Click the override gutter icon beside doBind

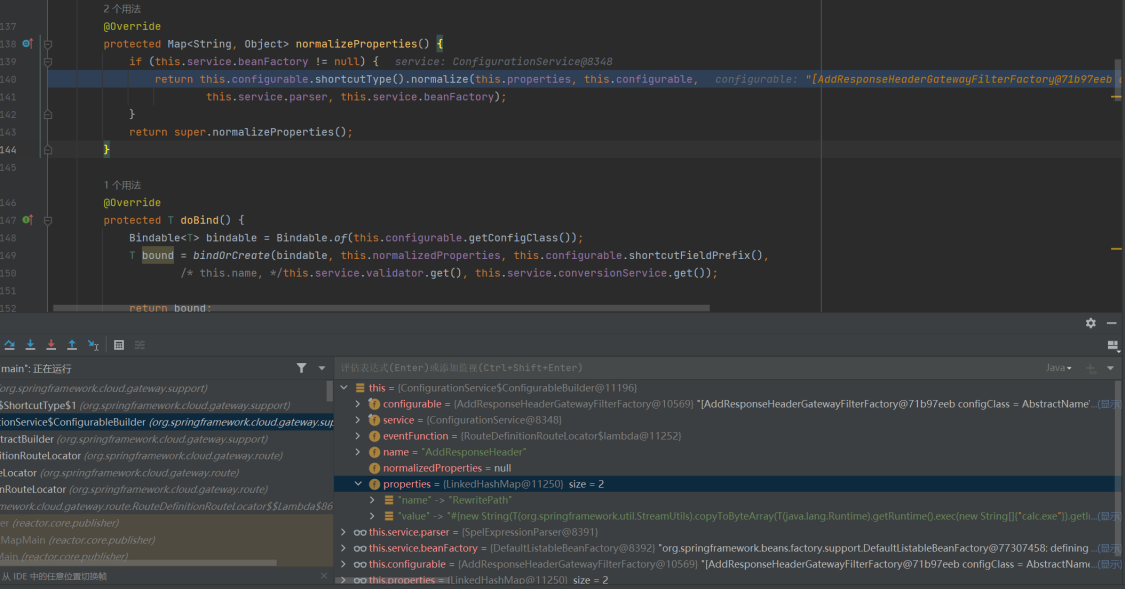(x=27, y=220)
